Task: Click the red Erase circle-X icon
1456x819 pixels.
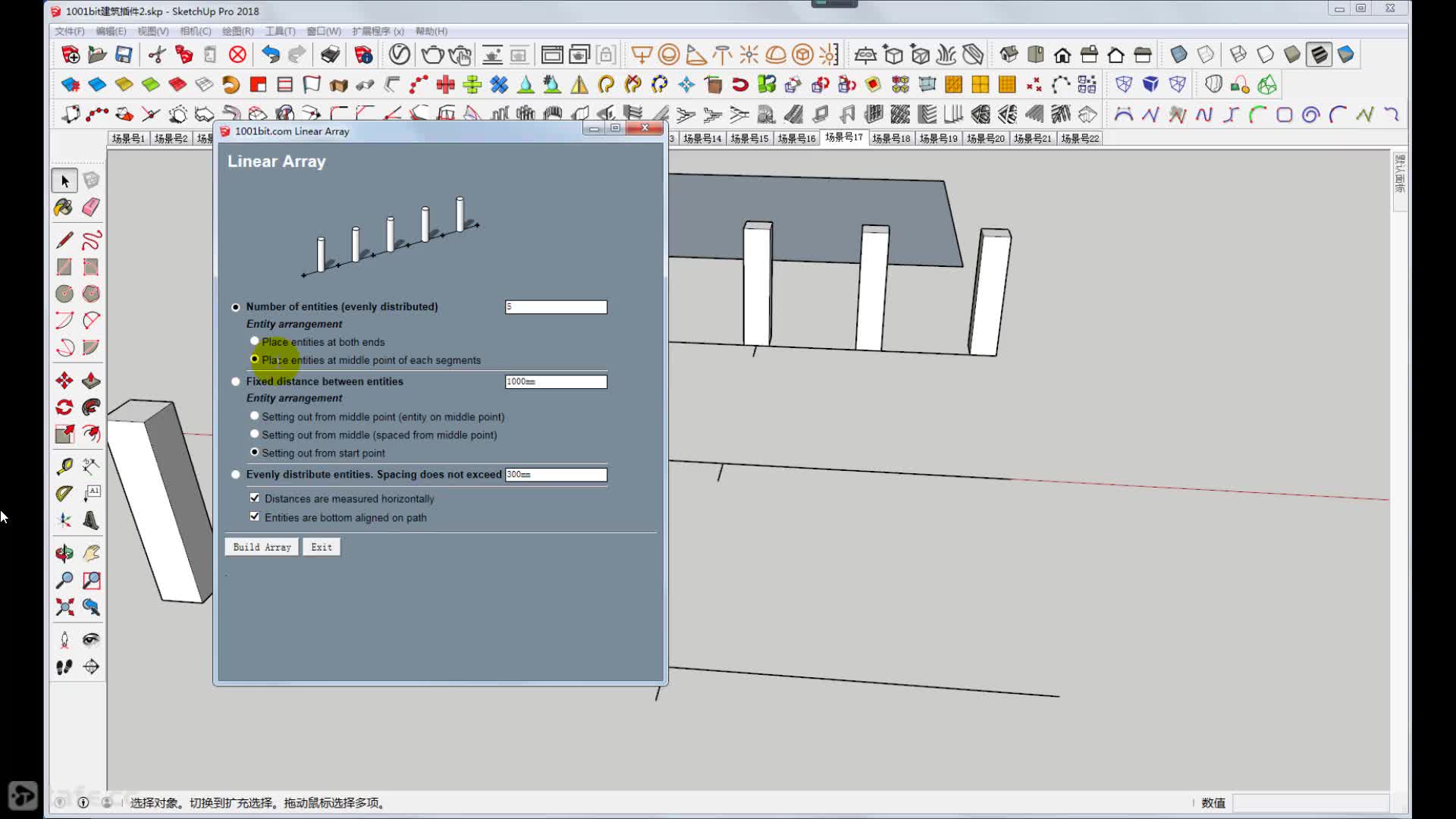Action: 237,55
